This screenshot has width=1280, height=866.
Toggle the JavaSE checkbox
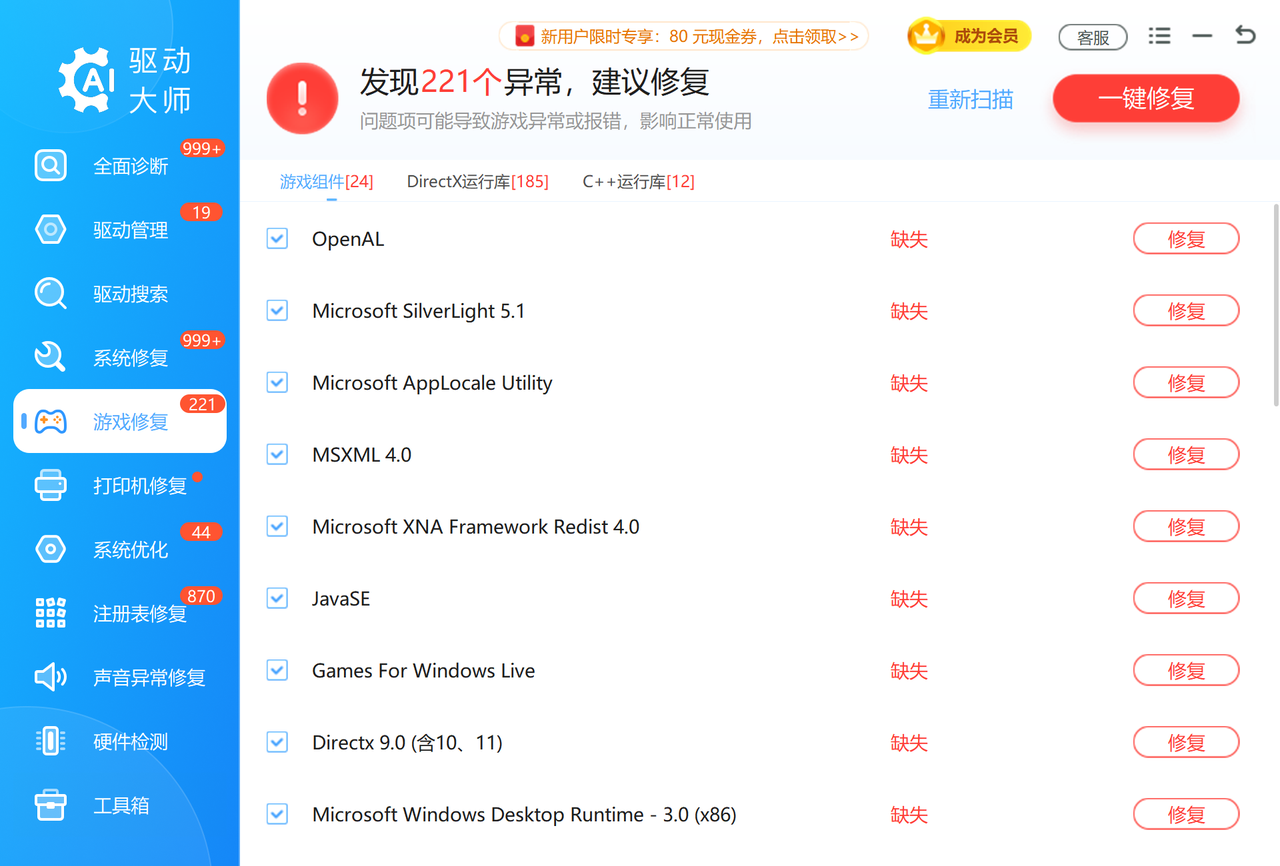tap(277, 599)
